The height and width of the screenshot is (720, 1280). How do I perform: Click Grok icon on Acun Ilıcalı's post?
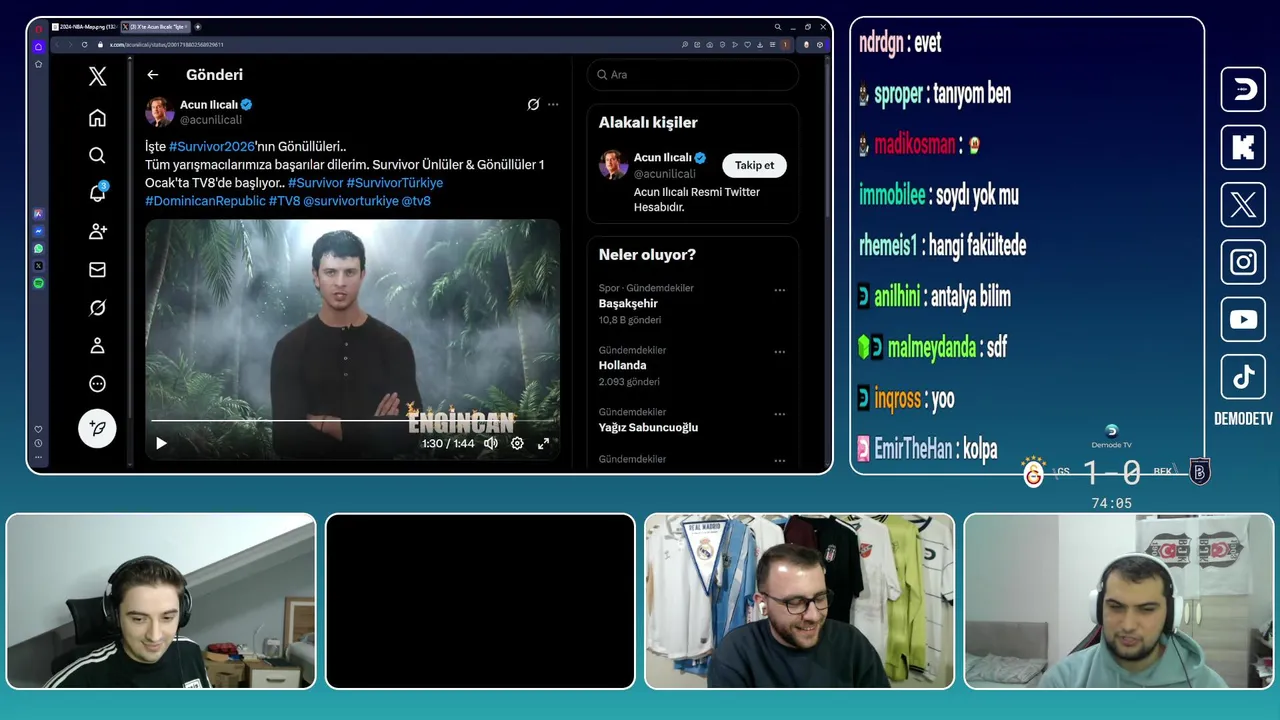click(534, 104)
